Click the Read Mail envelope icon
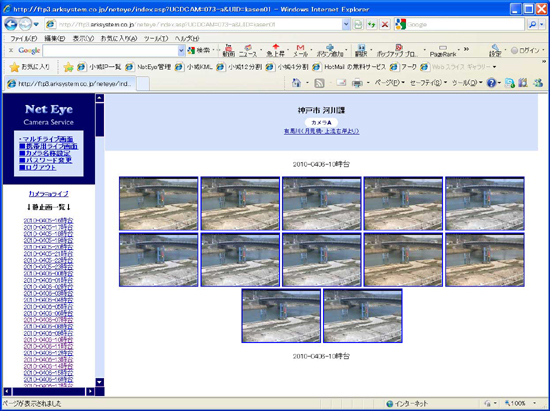The width and height of the screenshot is (550, 411). [x=341, y=83]
